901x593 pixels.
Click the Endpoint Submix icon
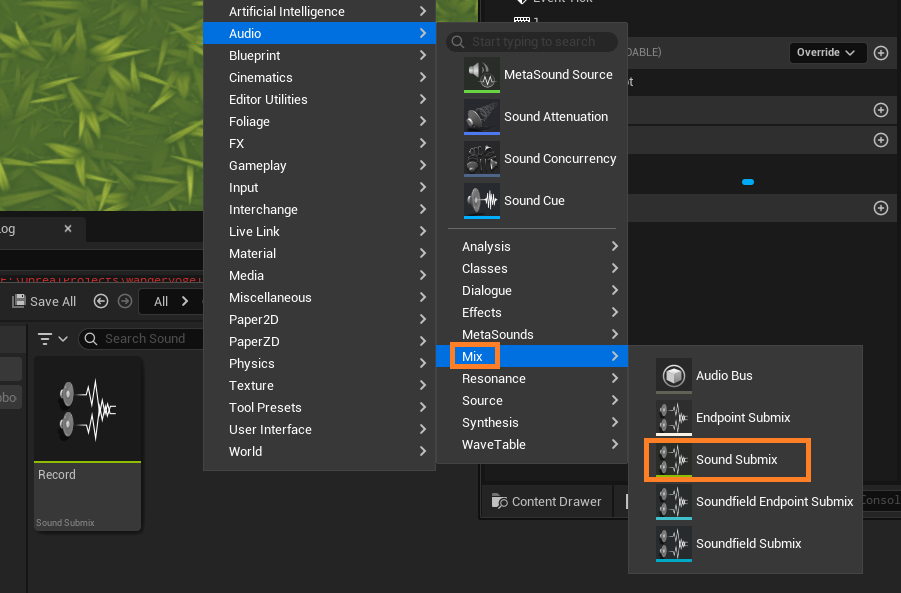673,418
